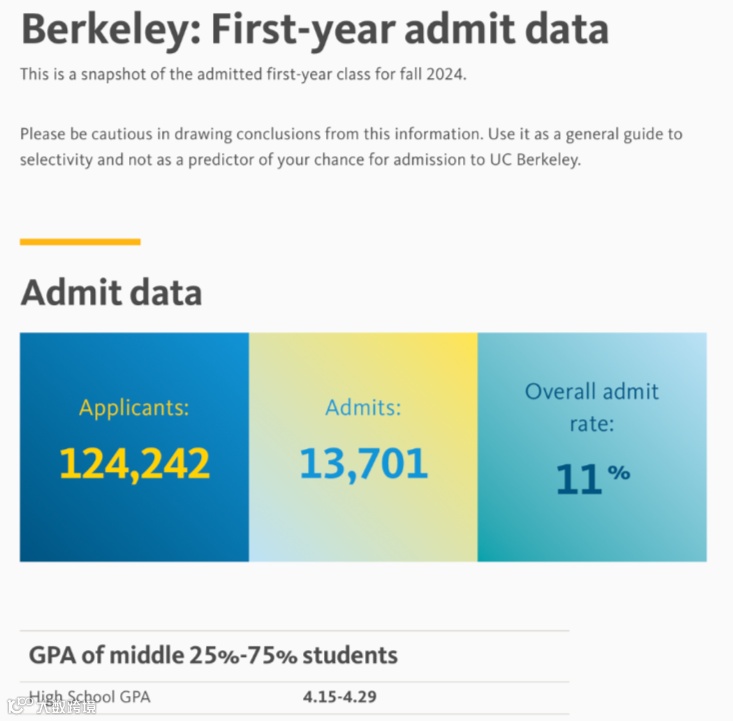Click the Overall admit rate tile
Screen dimensions: 733x721
pyautogui.click(x=592, y=520)
